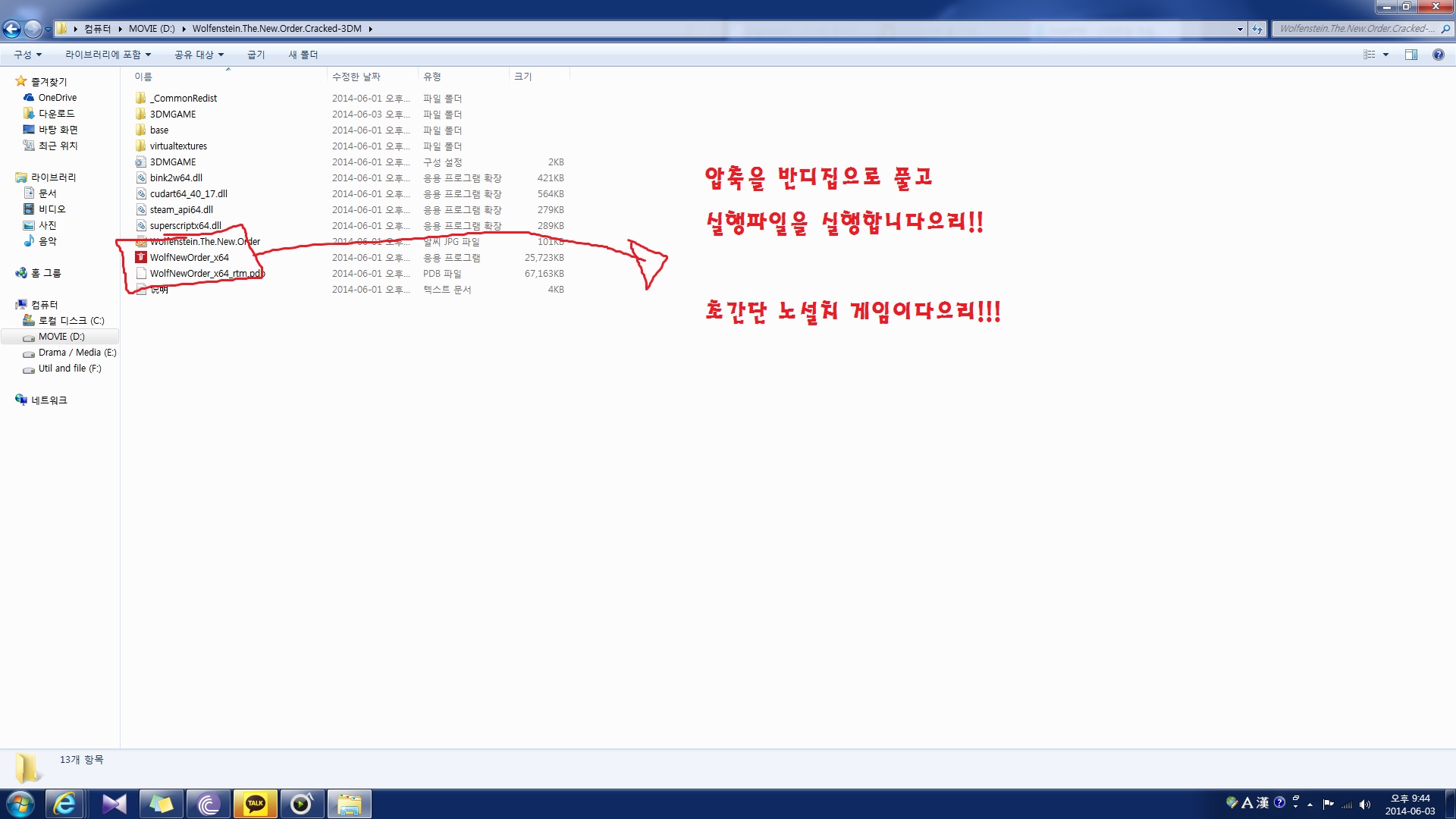Screen dimensions: 1456x819
Task: Launch Internet Explorer from taskbar
Action: coord(64,804)
